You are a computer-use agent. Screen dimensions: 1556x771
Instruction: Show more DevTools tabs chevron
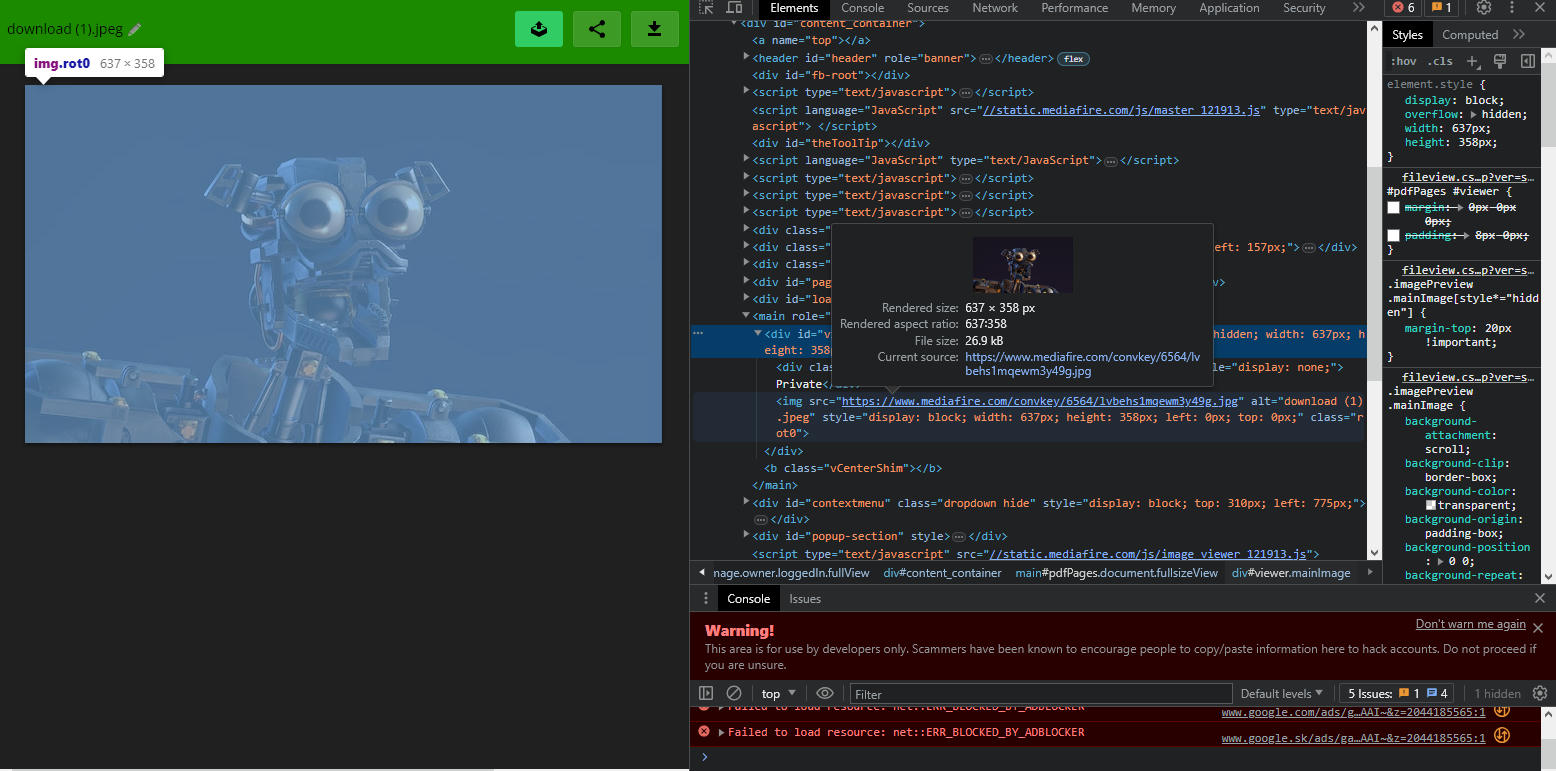pos(1358,8)
